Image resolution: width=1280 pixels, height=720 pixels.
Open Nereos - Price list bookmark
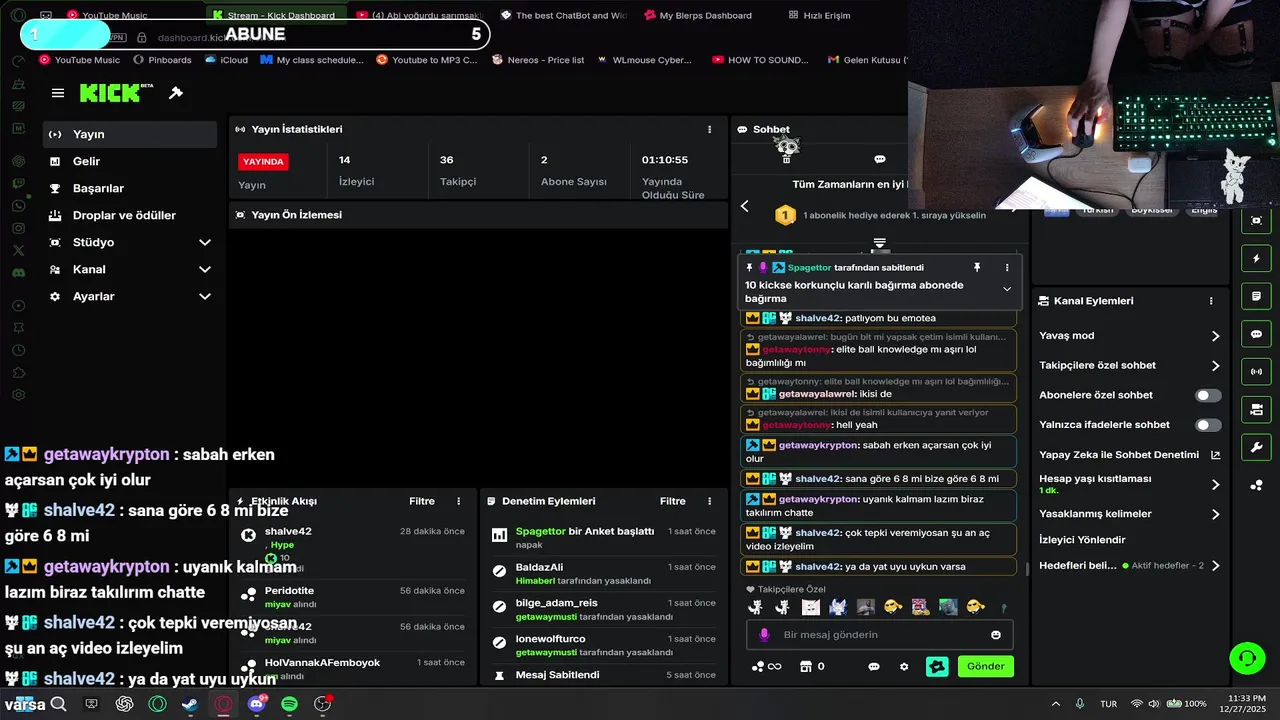(x=538, y=60)
